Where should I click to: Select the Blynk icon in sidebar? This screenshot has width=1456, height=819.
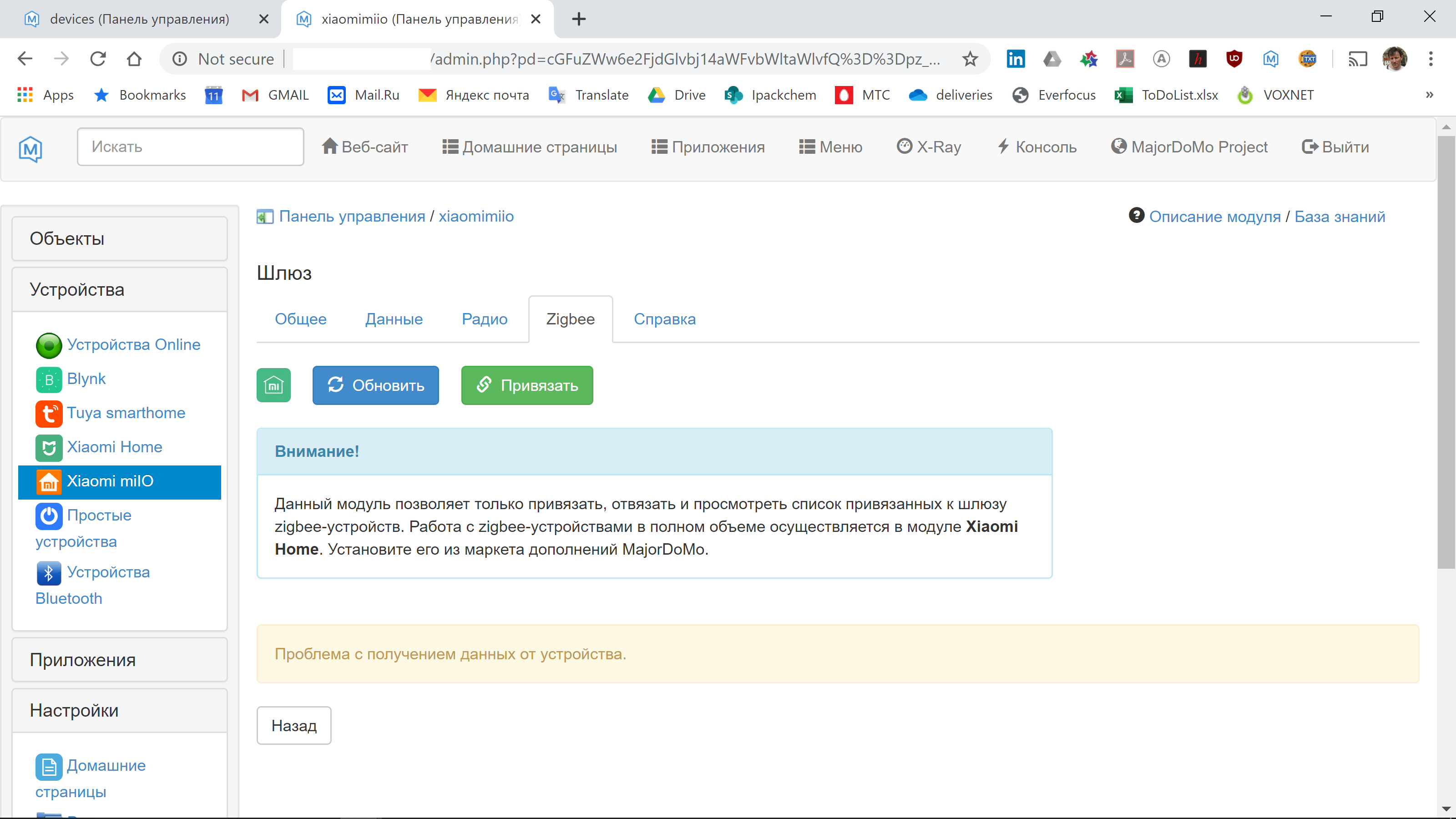(49, 379)
